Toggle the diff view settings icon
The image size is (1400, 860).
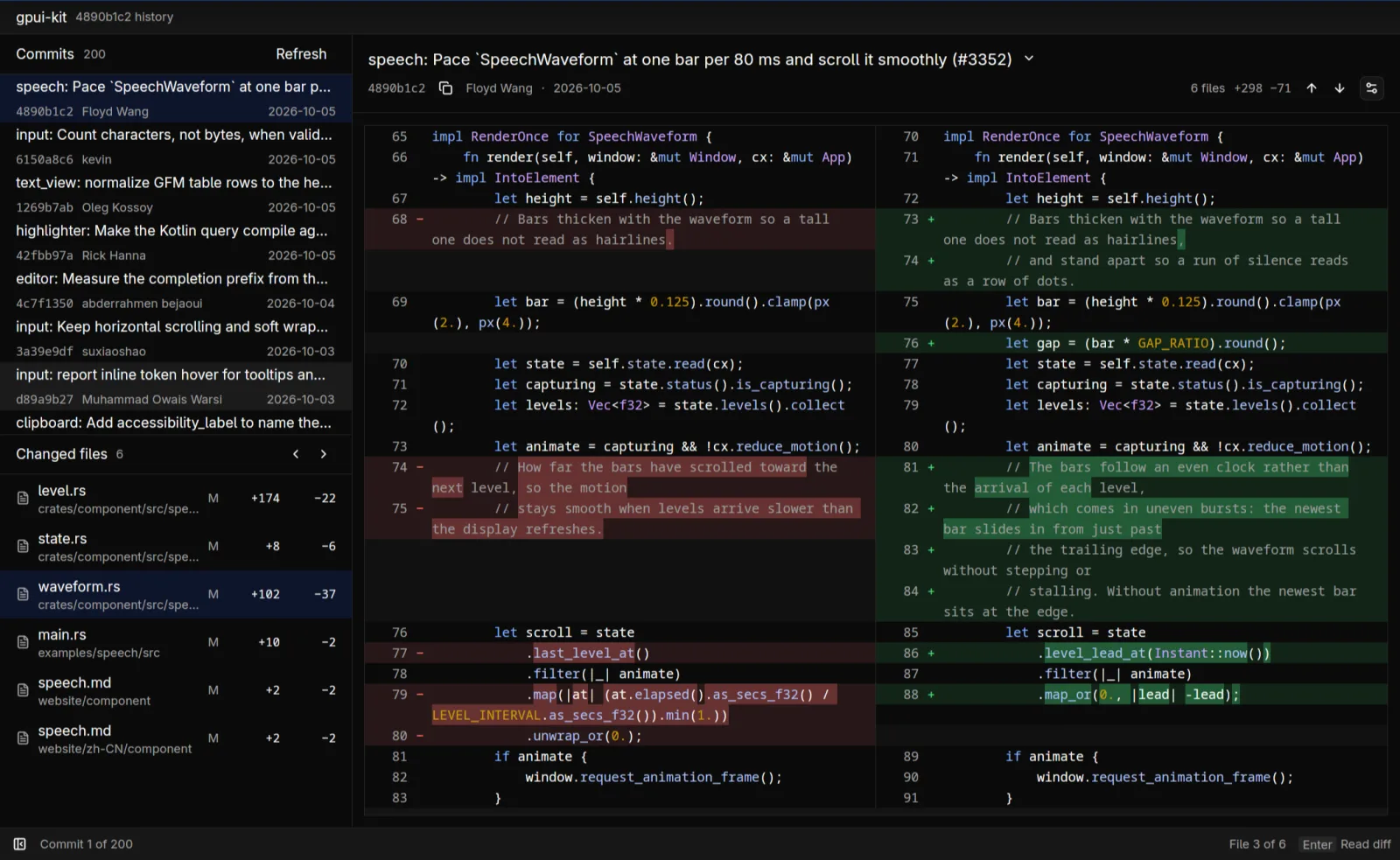pos(1371,88)
